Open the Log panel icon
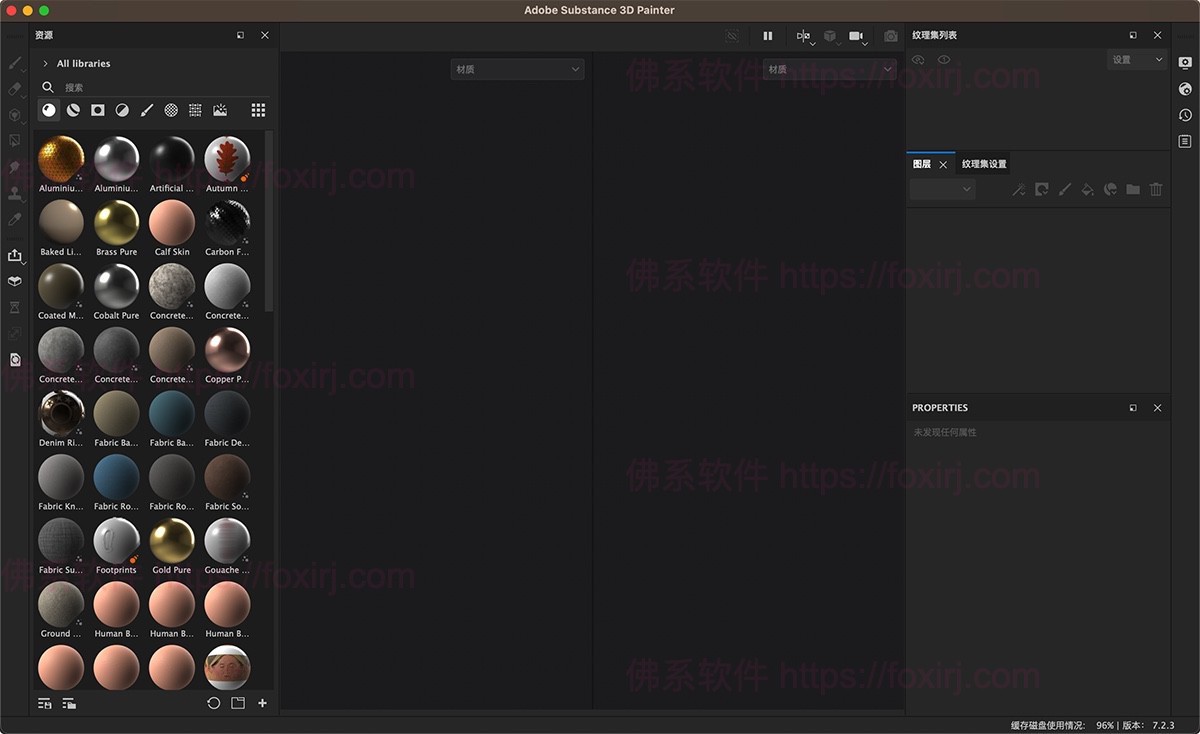Screen dimensions: 1200x734 [1185, 142]
